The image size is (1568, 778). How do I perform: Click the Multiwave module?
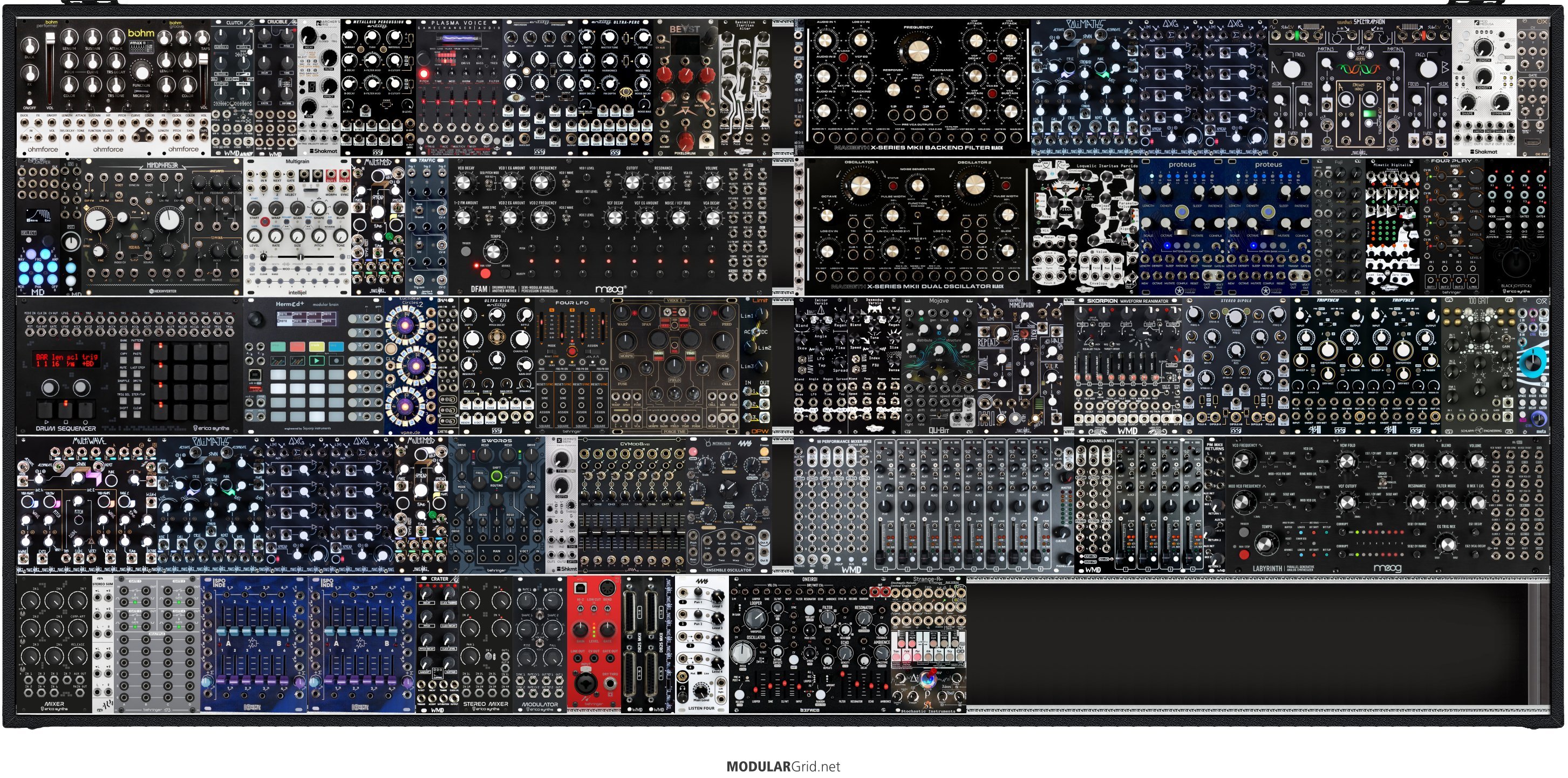click(x=87, y=504)
